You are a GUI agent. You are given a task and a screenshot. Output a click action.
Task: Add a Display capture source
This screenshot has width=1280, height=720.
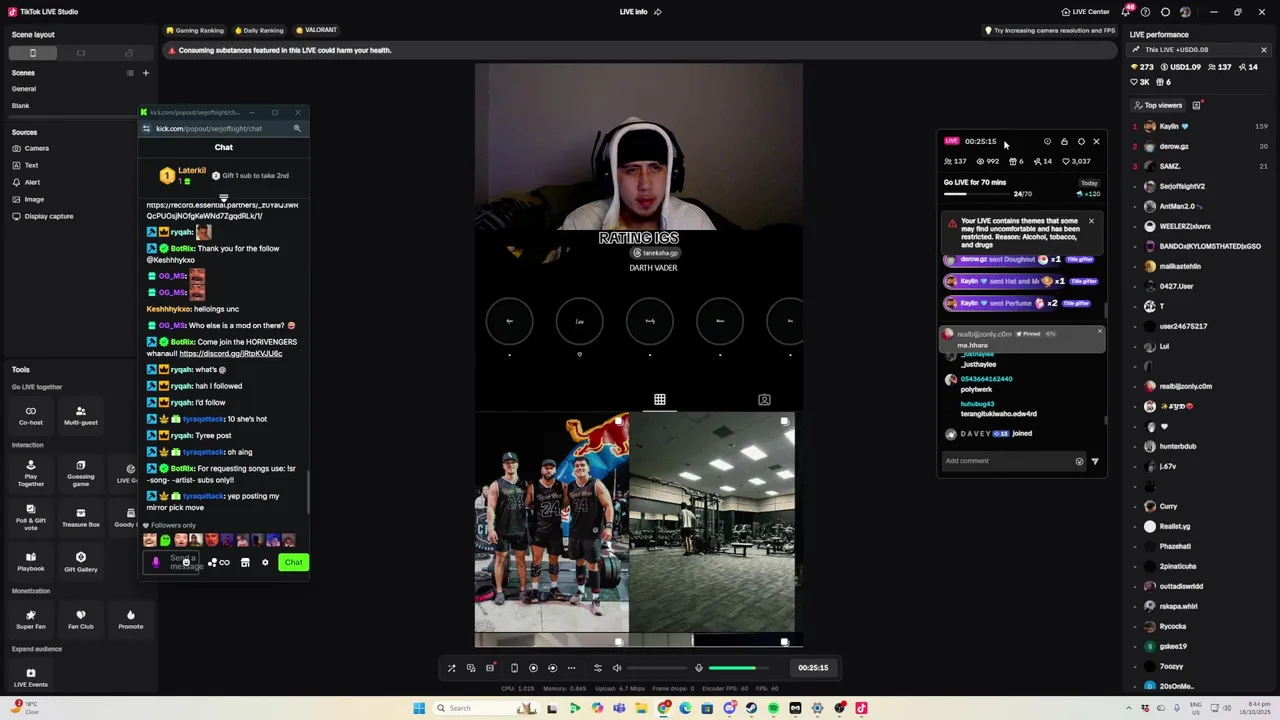pos(43,216)
